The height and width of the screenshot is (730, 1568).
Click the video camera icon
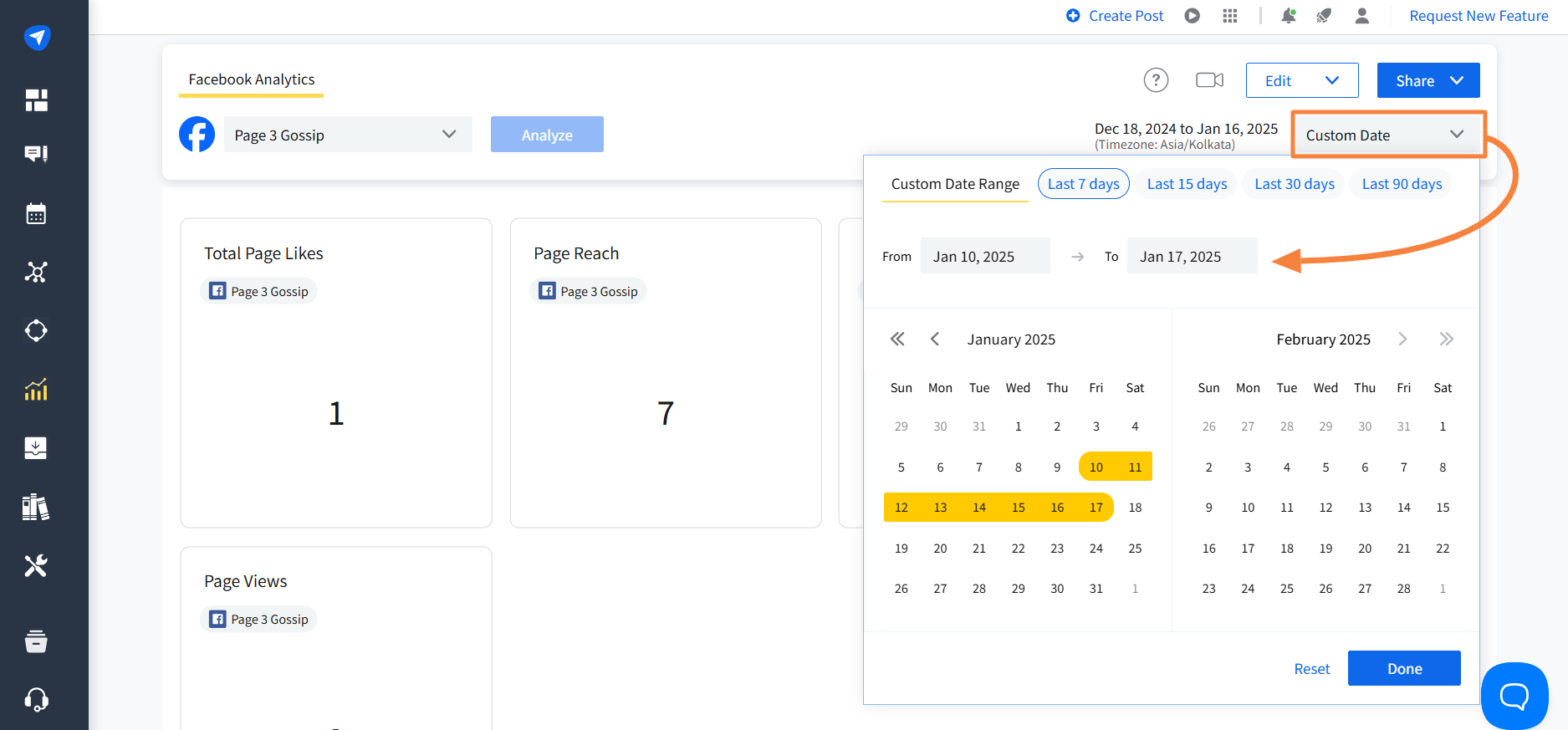(1209, 80)
